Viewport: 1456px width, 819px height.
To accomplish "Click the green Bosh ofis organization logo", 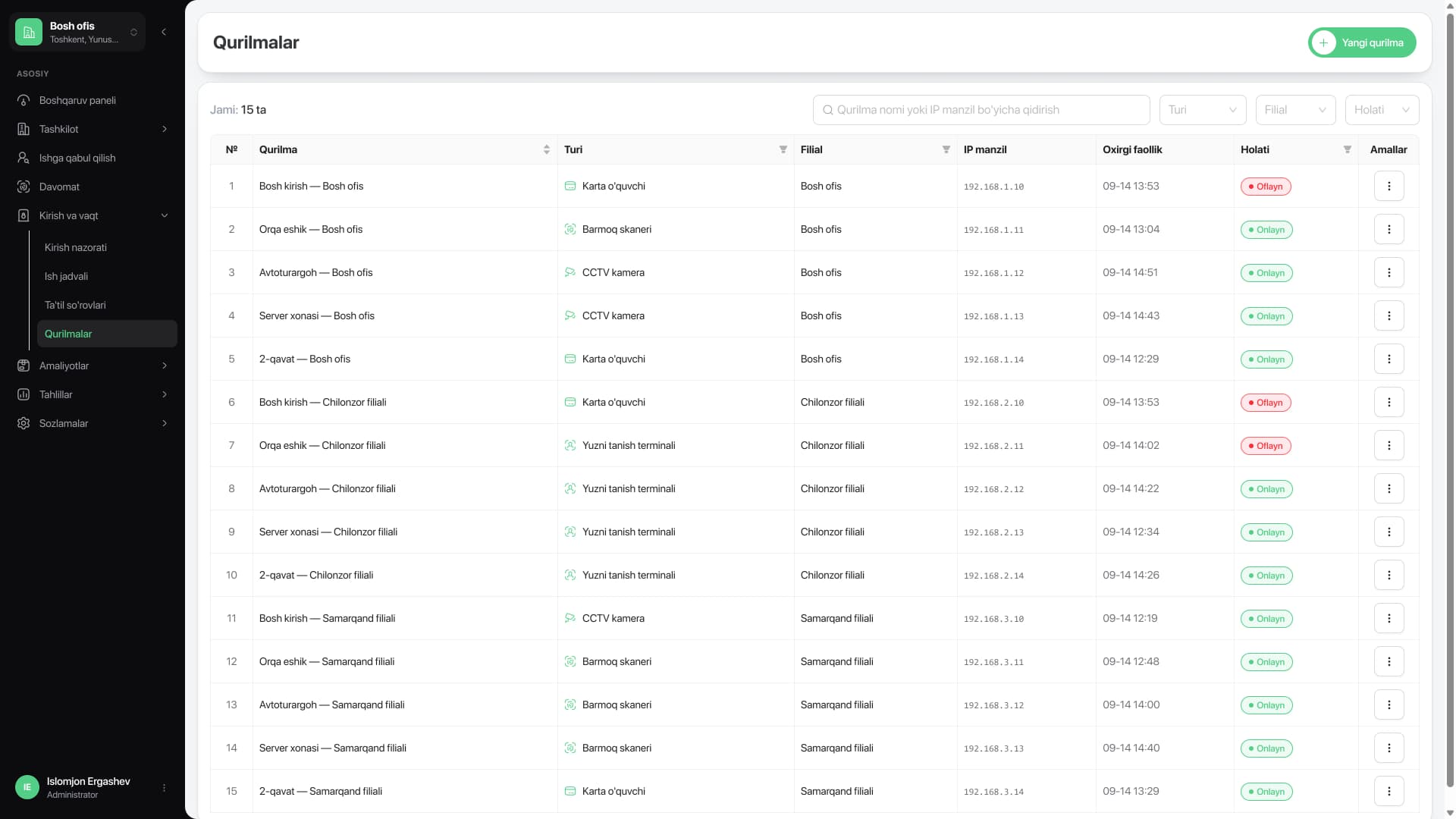I will [x=29, y=32].
